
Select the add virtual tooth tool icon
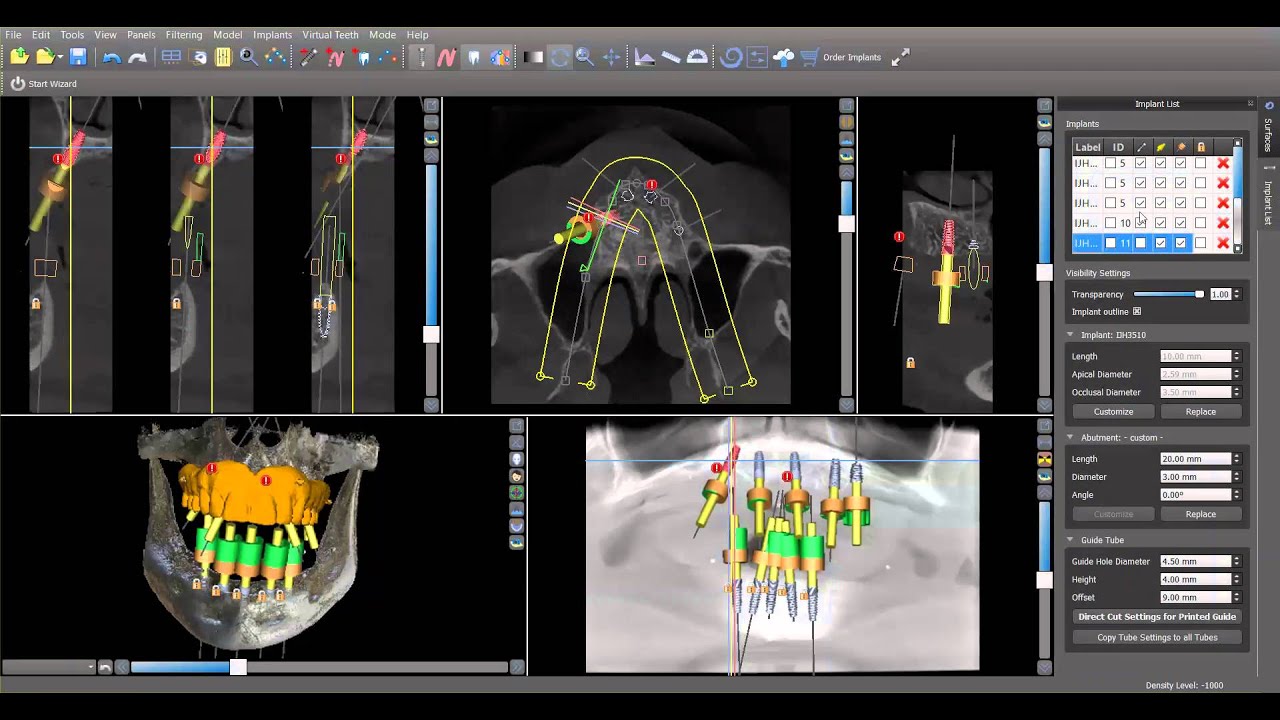point(362,57)
